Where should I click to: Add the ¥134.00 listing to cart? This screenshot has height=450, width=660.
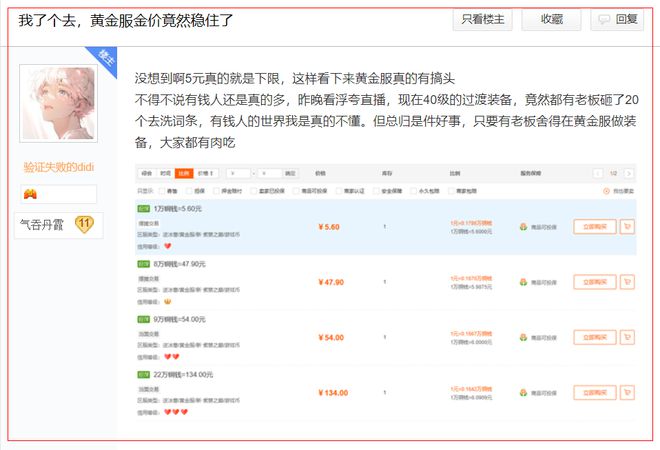(627, 393)
